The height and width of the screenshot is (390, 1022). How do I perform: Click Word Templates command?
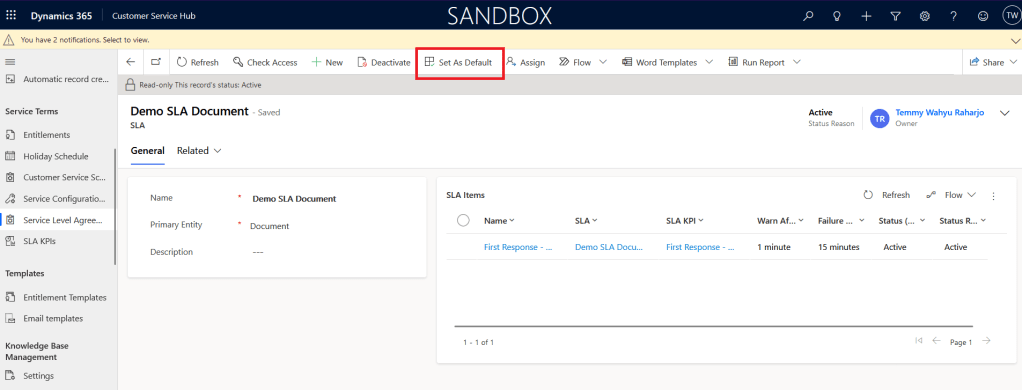659,63
